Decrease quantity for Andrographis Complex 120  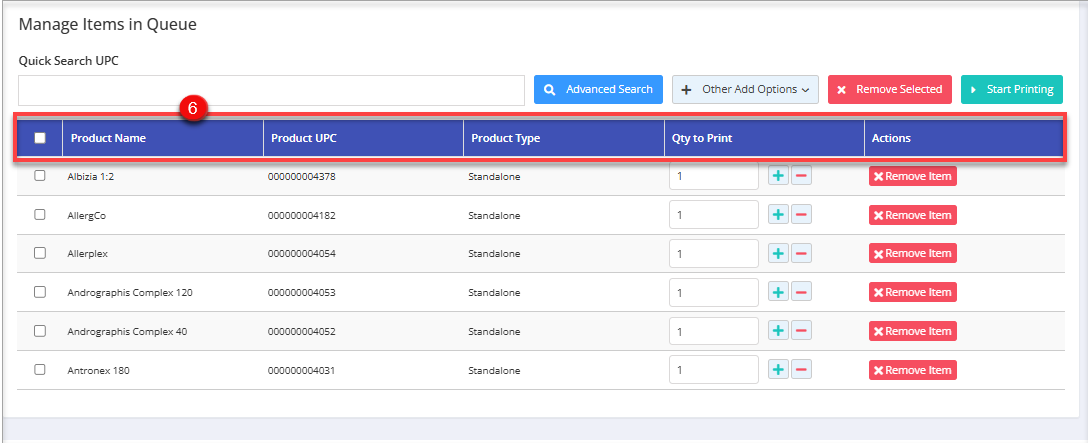click(801, 293)
